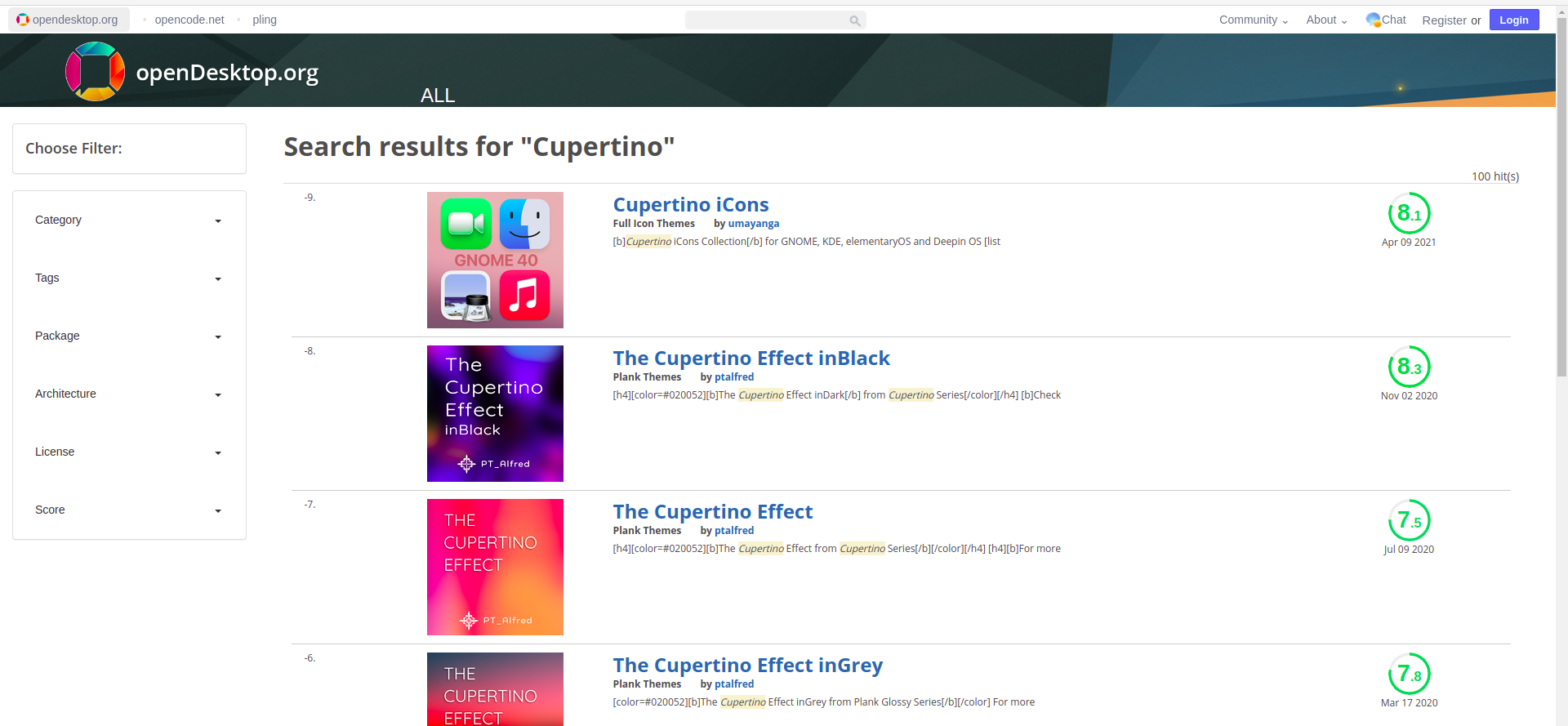Screen dimensions: 1568x726
Task: Click the 7.5 score circle
Action: pyautogui.click(x=1409, y=520)
